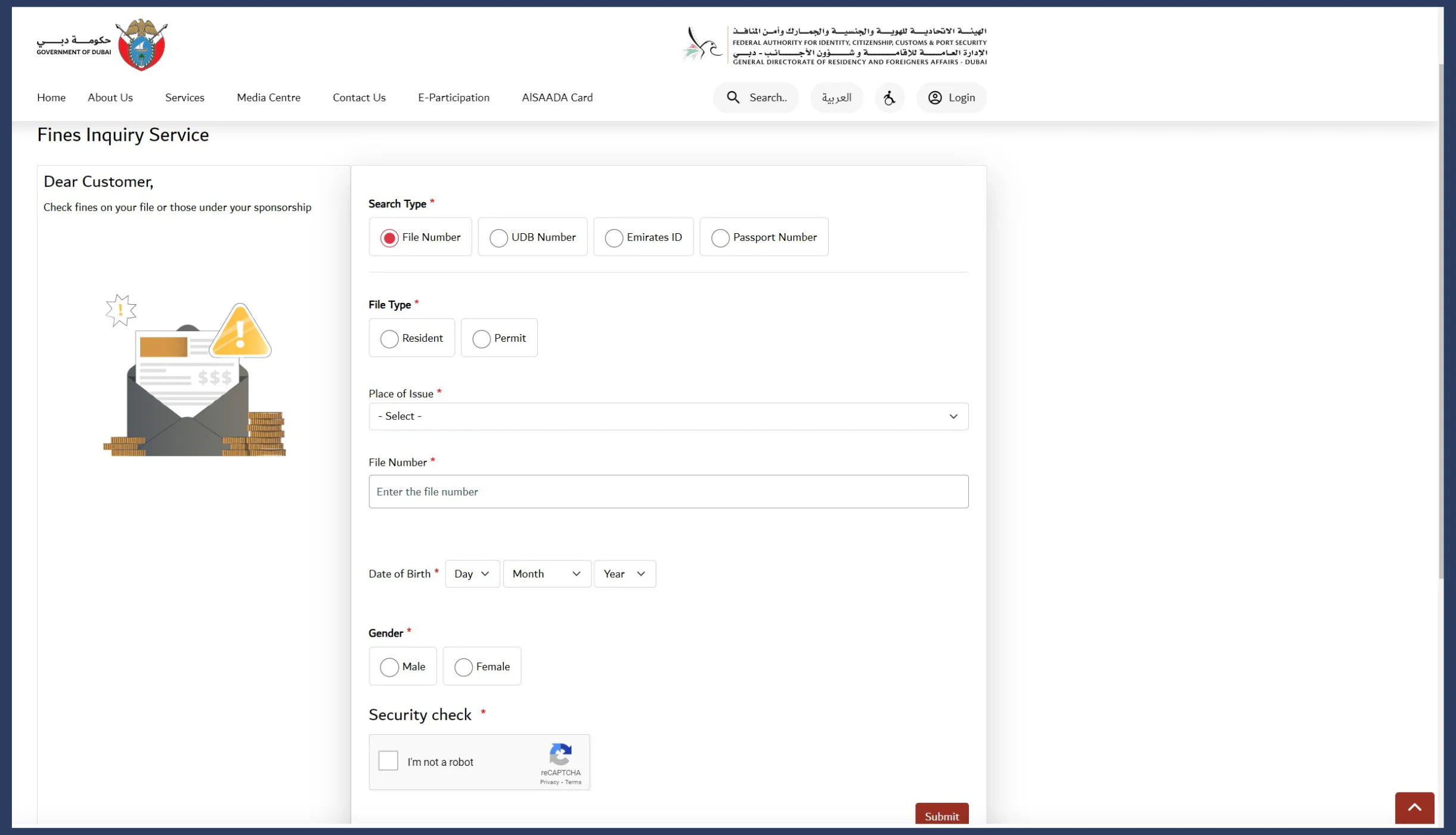Tick the I'm not a robot checkbox
1456x835 pixels.
tap(388, 760)
